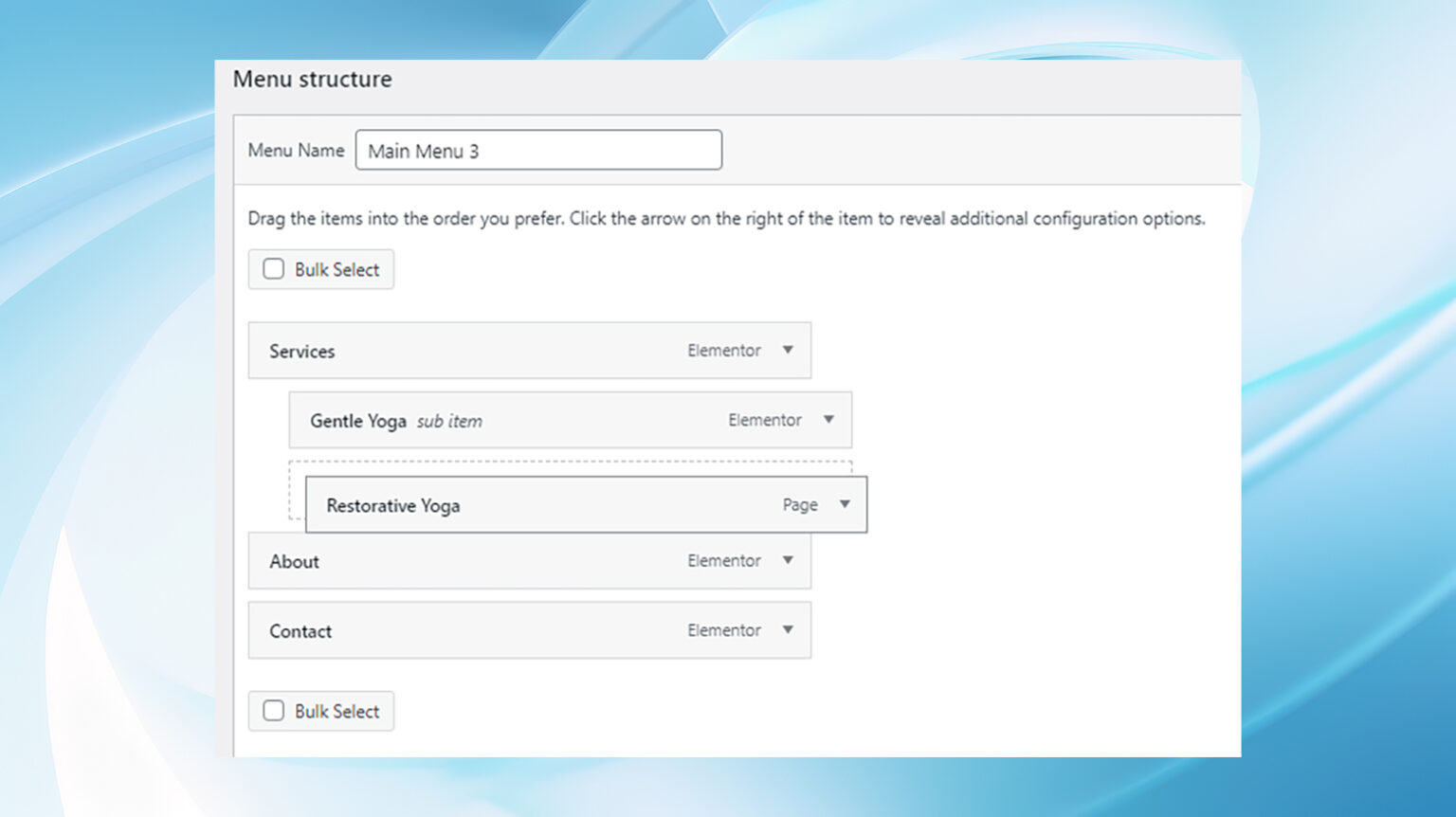Click the Menu structure heading

[312, 80]
